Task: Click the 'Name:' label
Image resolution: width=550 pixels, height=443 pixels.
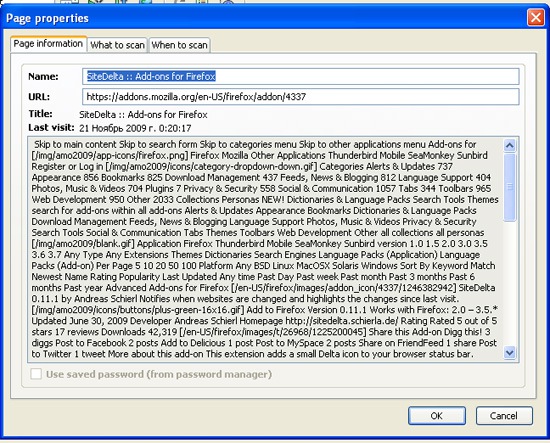Action: point(43,76)
